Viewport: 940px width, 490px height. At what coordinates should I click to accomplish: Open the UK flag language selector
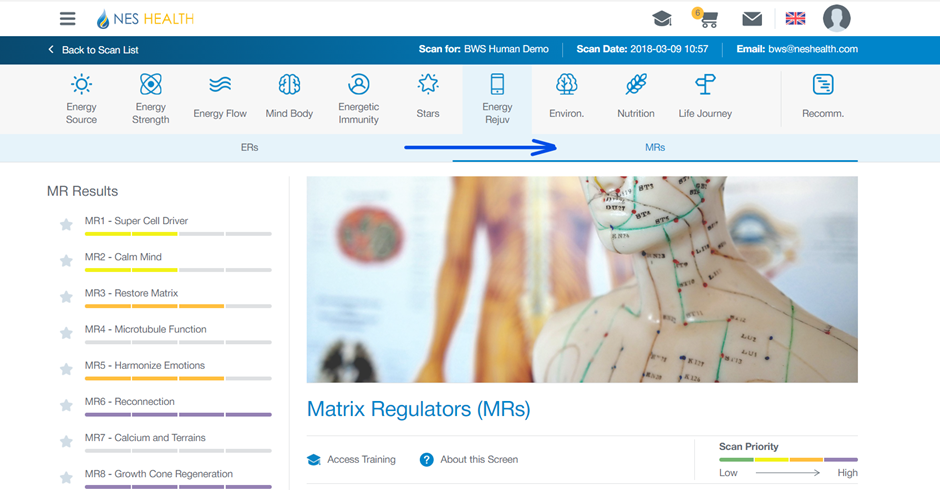(795, 19)
